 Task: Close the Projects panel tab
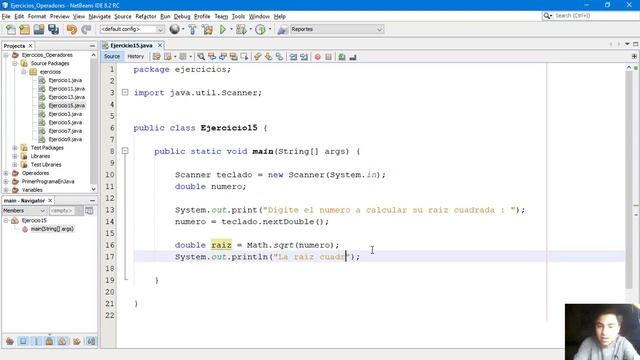point(30,46)
